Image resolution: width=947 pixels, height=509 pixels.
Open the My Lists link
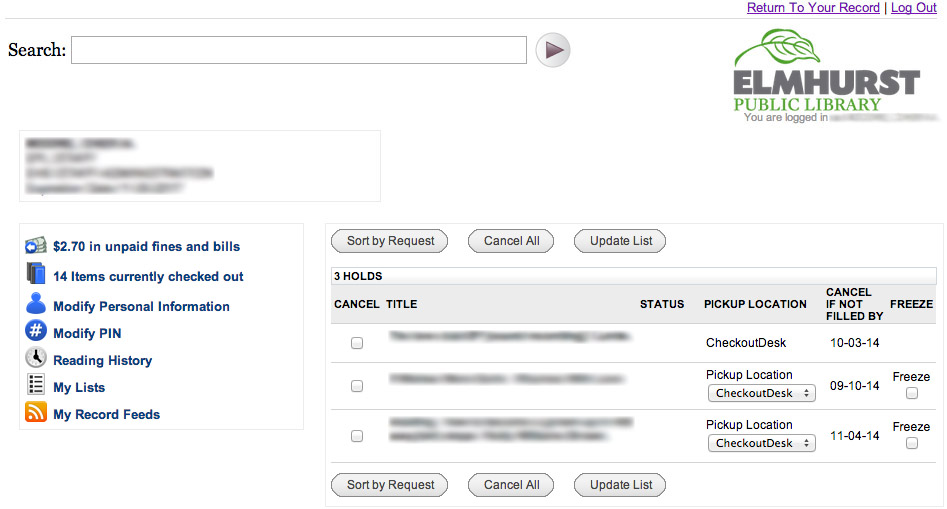[79, 388]
